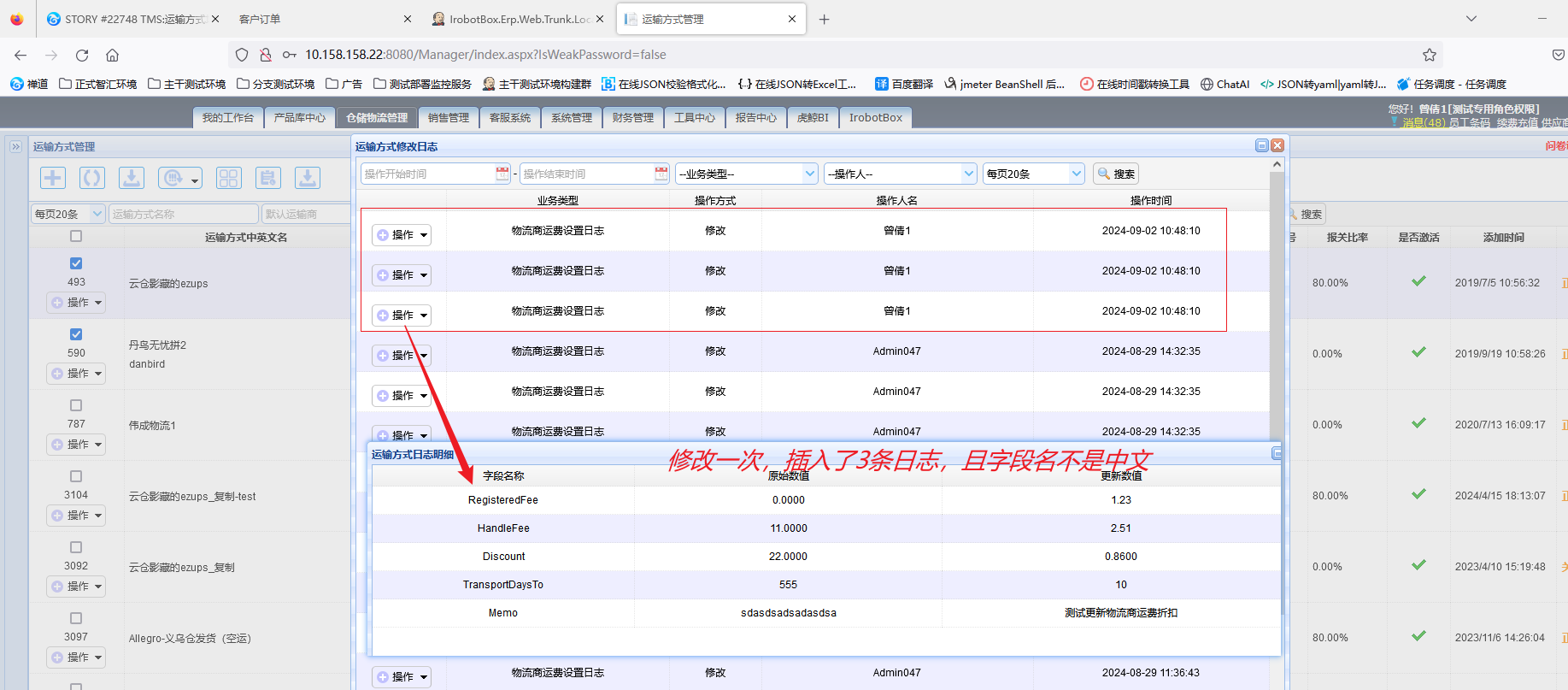
Task: Click the refresh arrows toolbar icon
Action: tap(92, 178)
